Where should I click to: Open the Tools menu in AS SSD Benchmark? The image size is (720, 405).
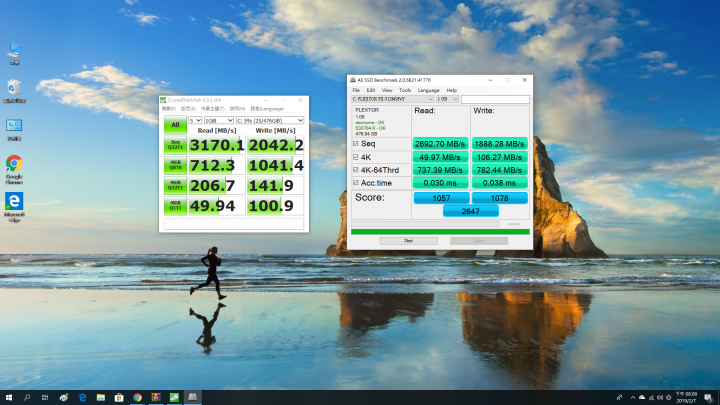[405, 90]
